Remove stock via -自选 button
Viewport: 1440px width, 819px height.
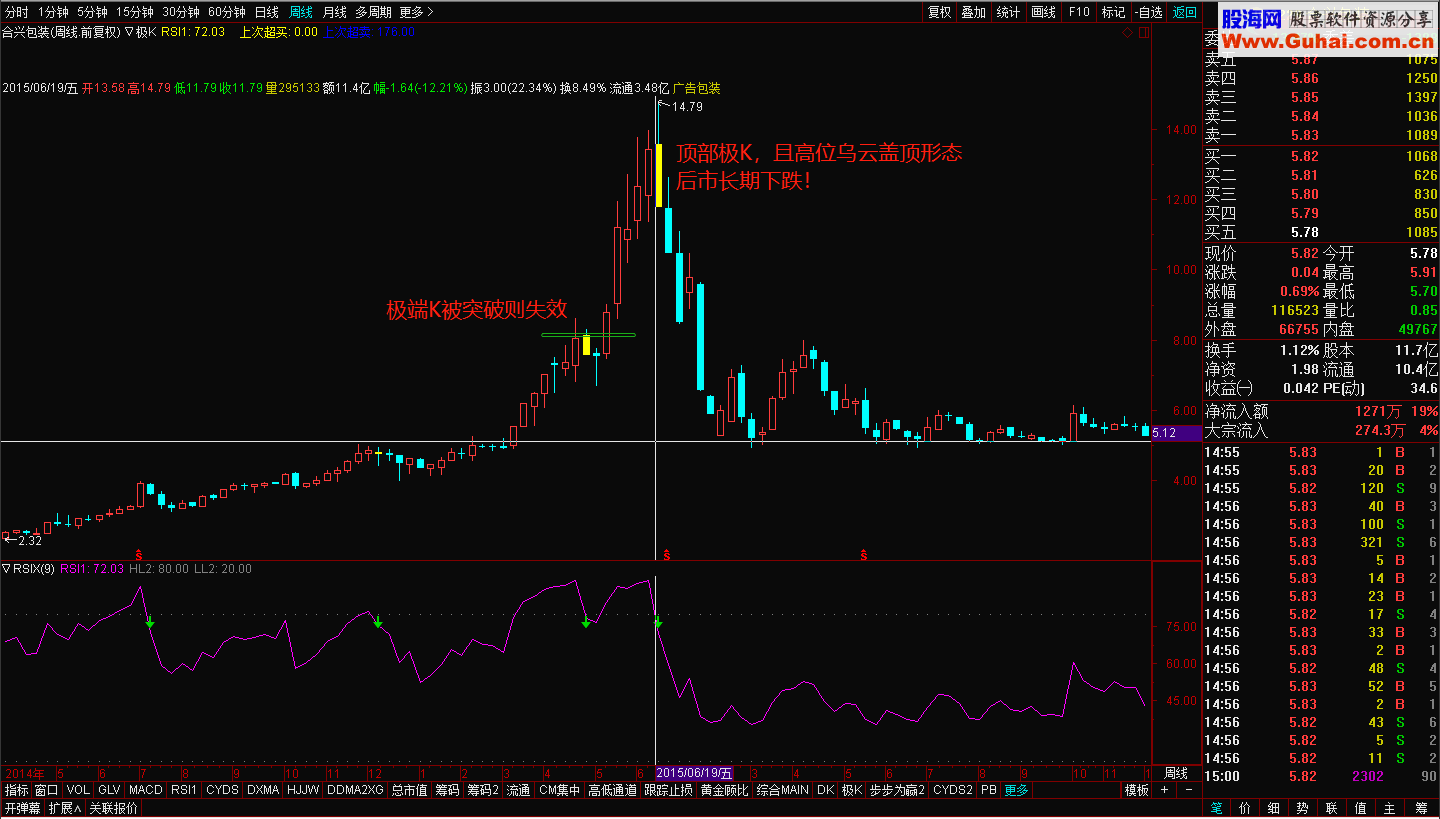[1148, 12]
